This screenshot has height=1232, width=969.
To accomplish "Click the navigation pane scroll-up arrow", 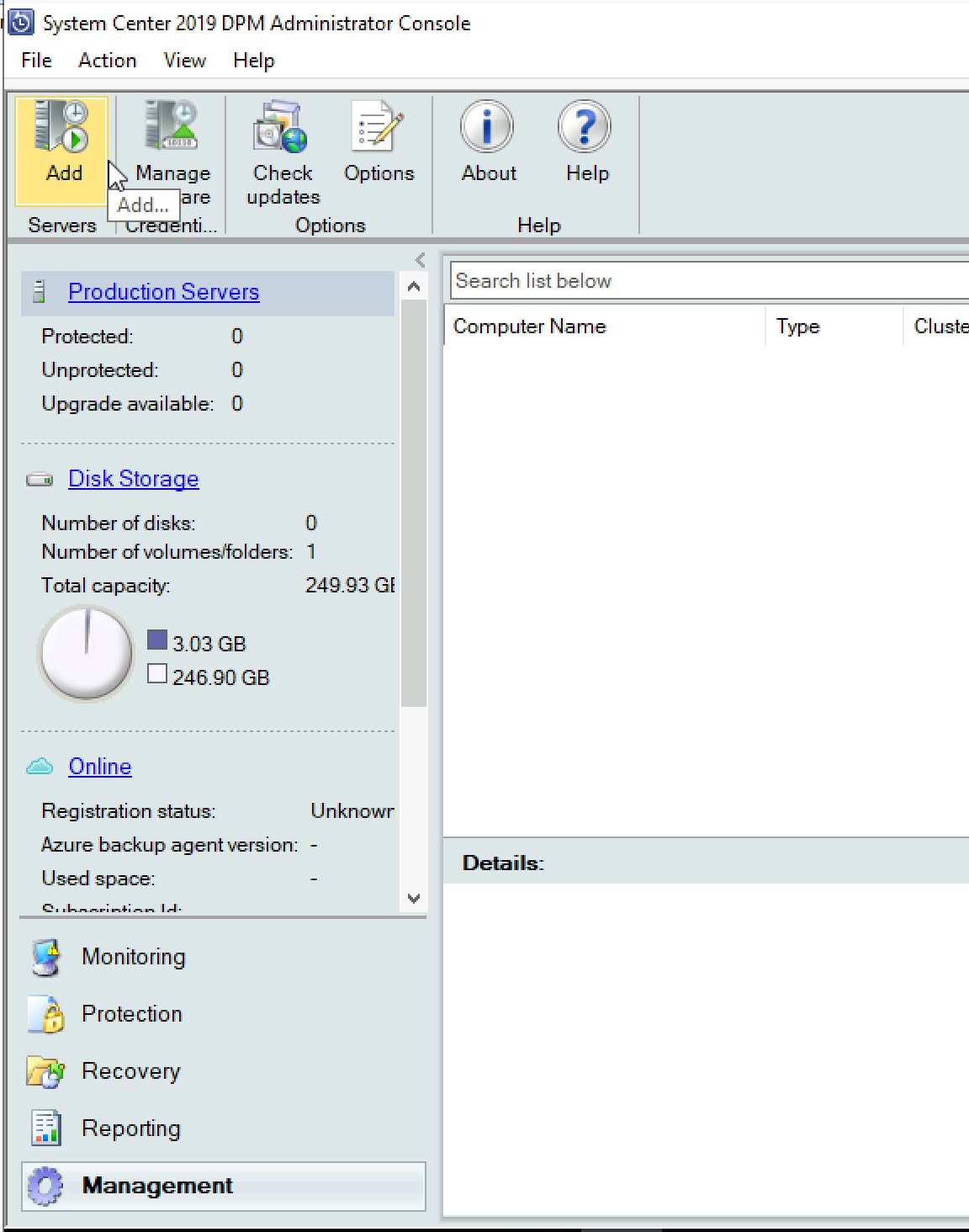I will 414,287.
